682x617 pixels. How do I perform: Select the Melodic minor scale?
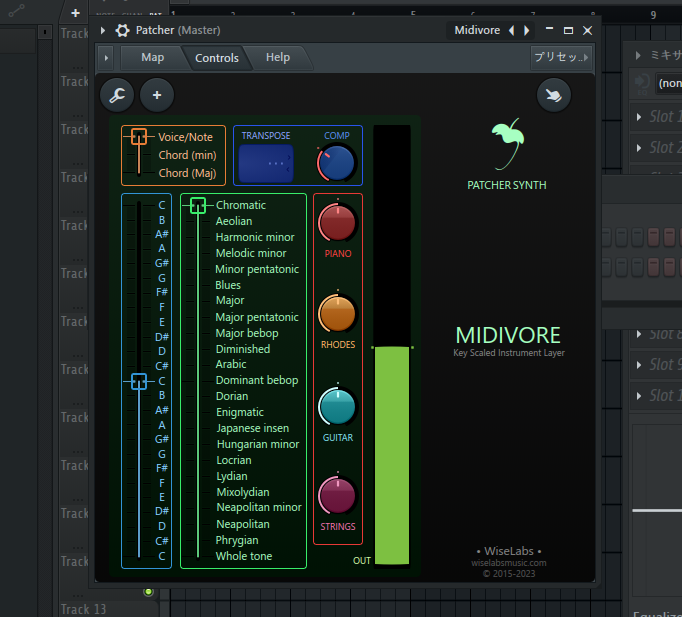coord(251,253)
